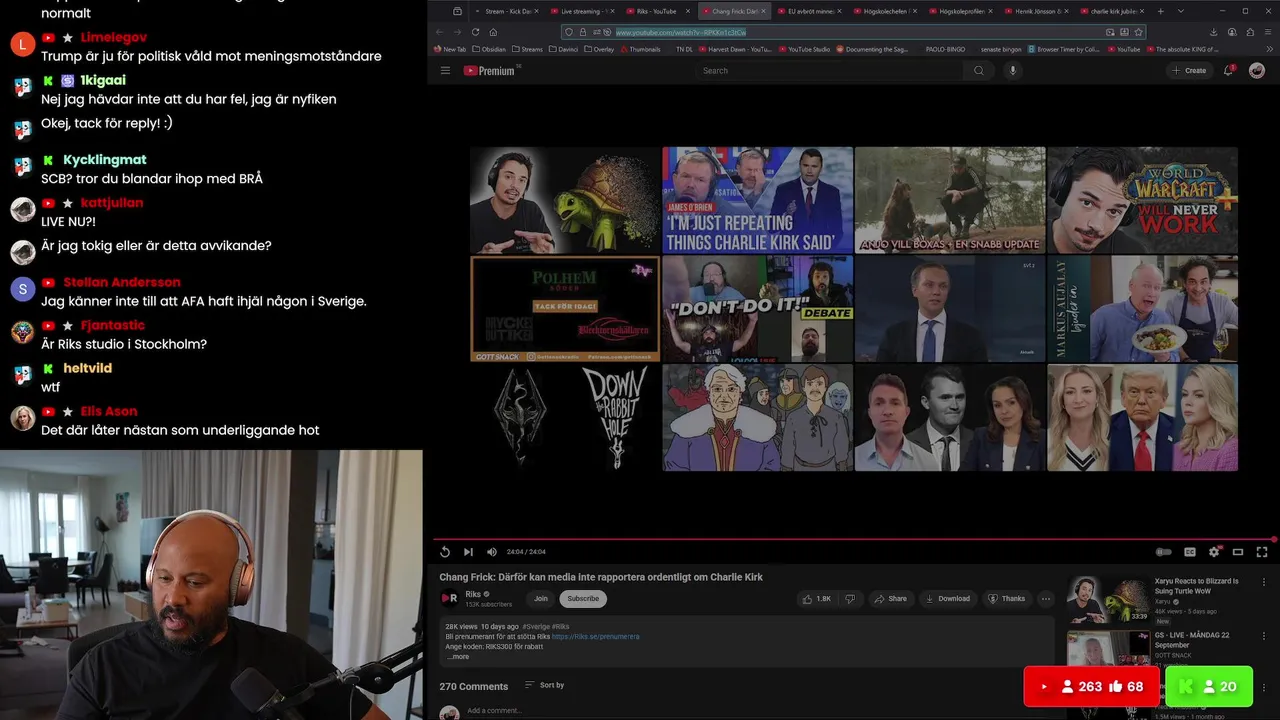The height and width of the screenshot is (720, 1280).
Task: Open World of Warcraft Will Never Work thumbnail
Action: coord(1142,200)
